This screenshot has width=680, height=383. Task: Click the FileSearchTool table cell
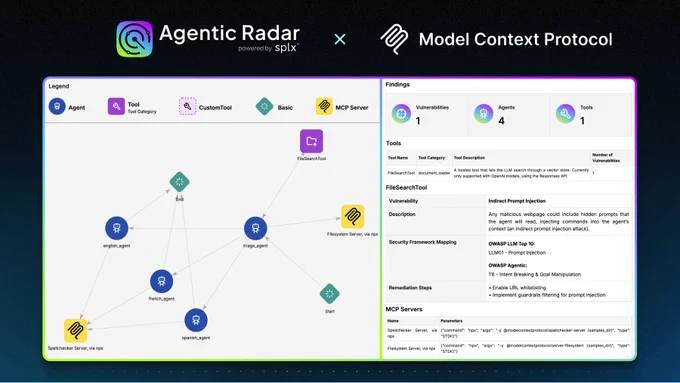[401, 173]
